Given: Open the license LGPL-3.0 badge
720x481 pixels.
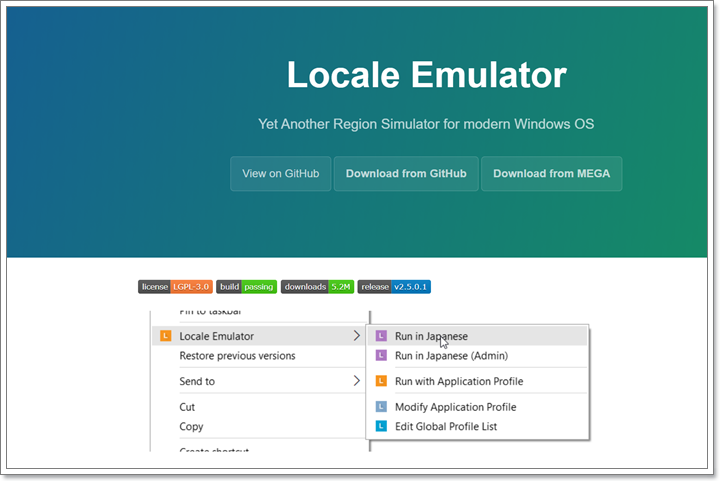Looking at the screenshot, I should tap(175, 287).
